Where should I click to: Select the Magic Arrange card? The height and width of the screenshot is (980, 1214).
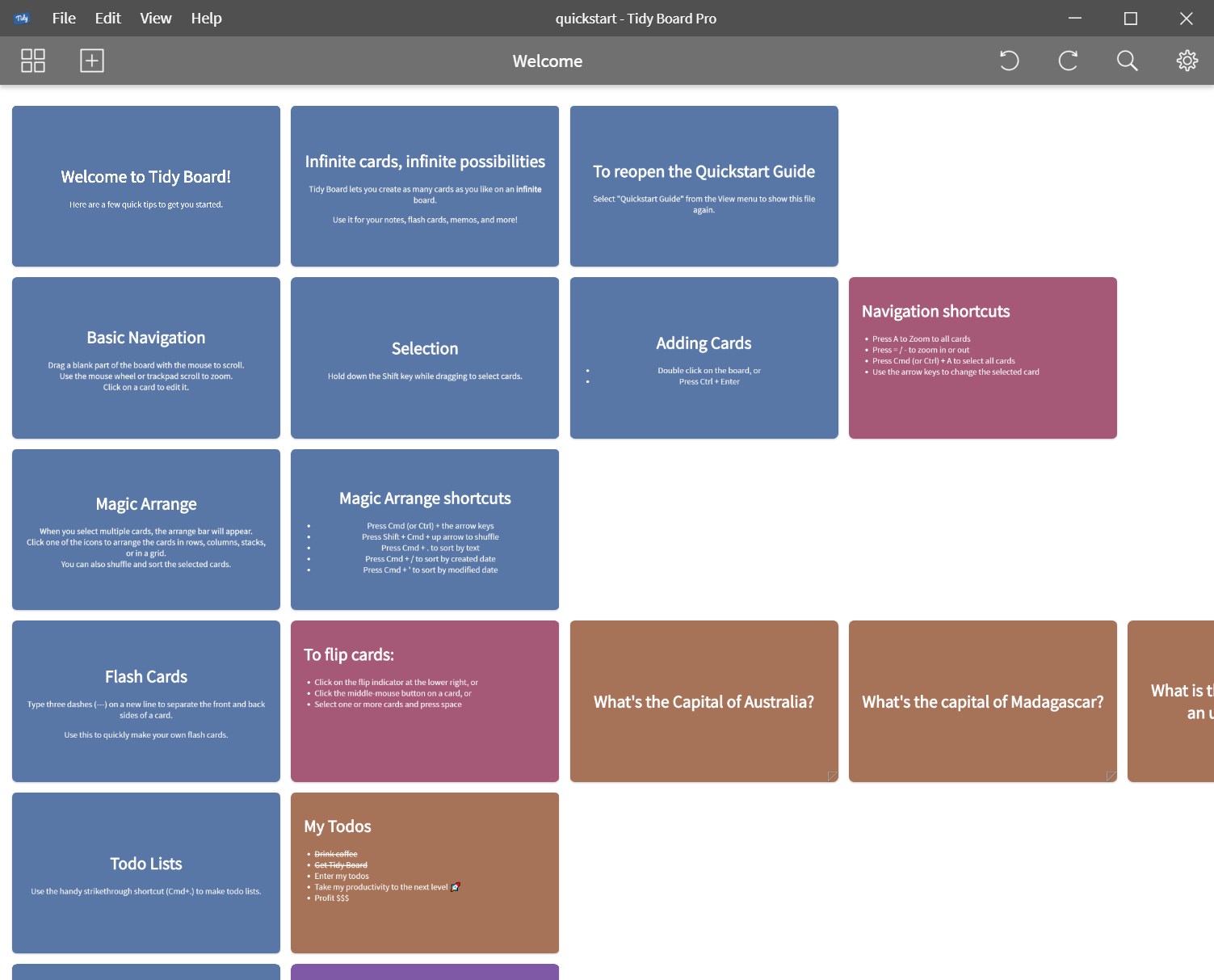[146, 529]
